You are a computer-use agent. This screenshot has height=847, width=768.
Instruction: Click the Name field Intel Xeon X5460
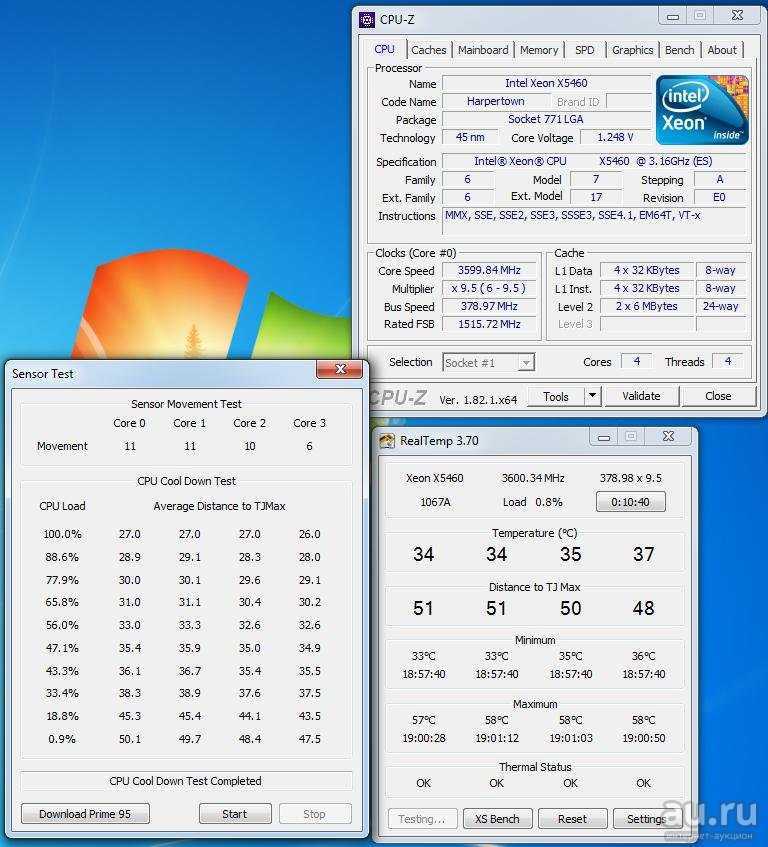pyautogui.click(x=547, y=83)
